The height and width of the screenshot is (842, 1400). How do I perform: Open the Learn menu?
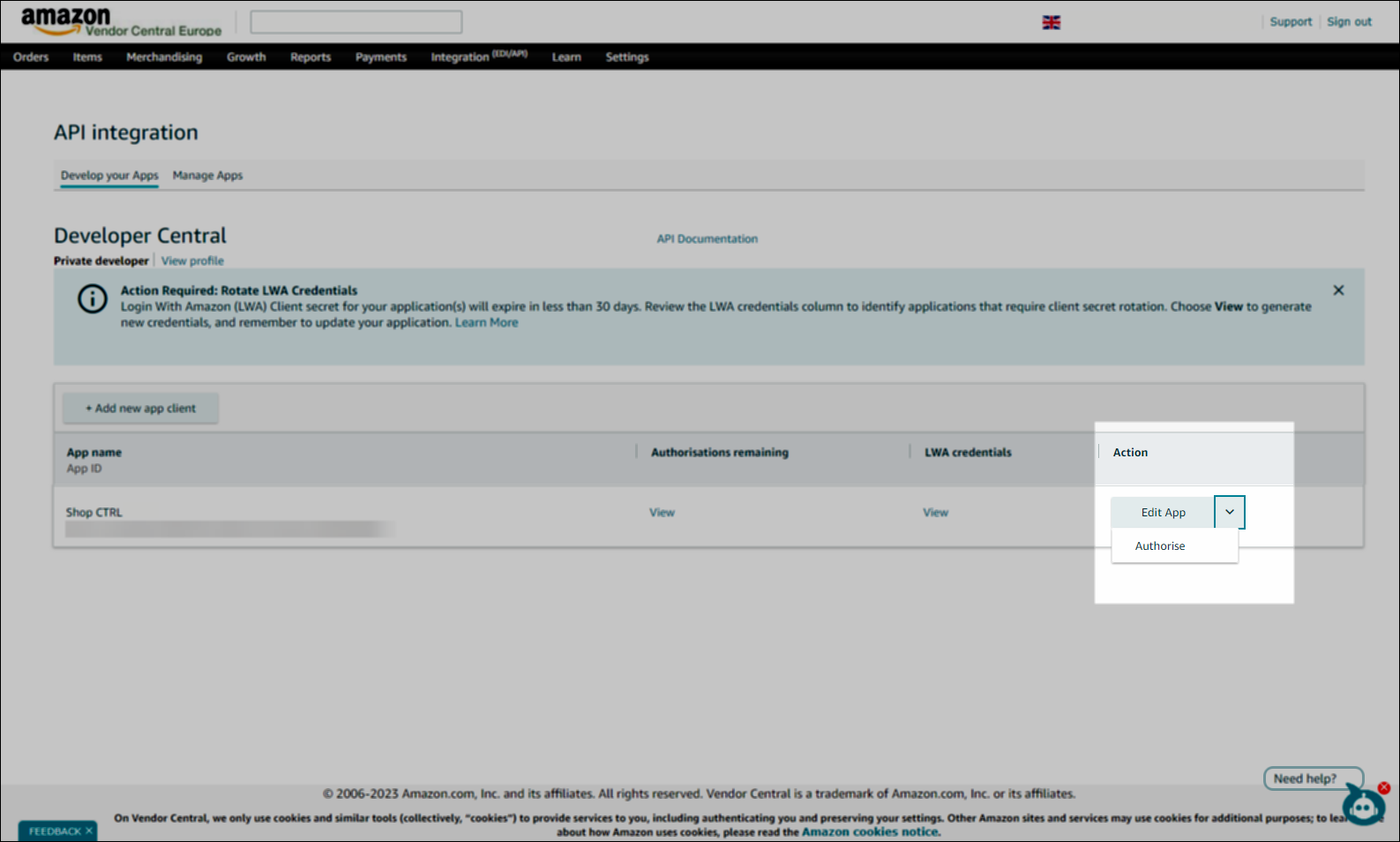[566, 56]
